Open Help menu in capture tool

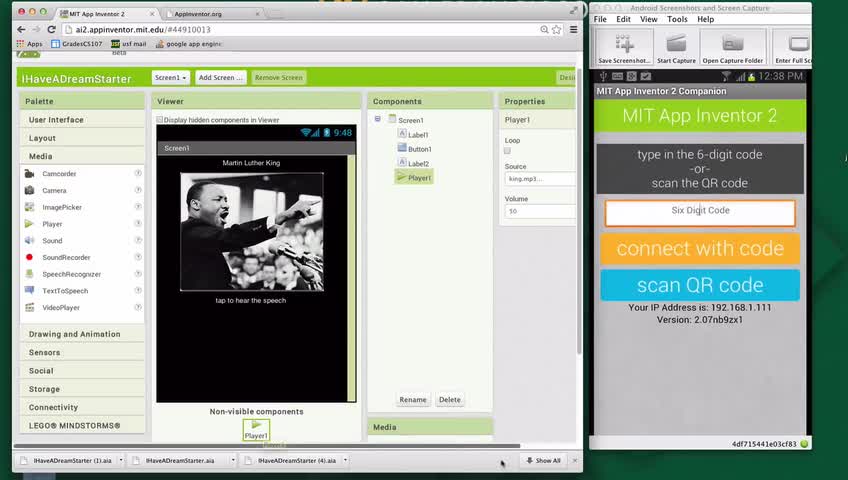[705, 19]
